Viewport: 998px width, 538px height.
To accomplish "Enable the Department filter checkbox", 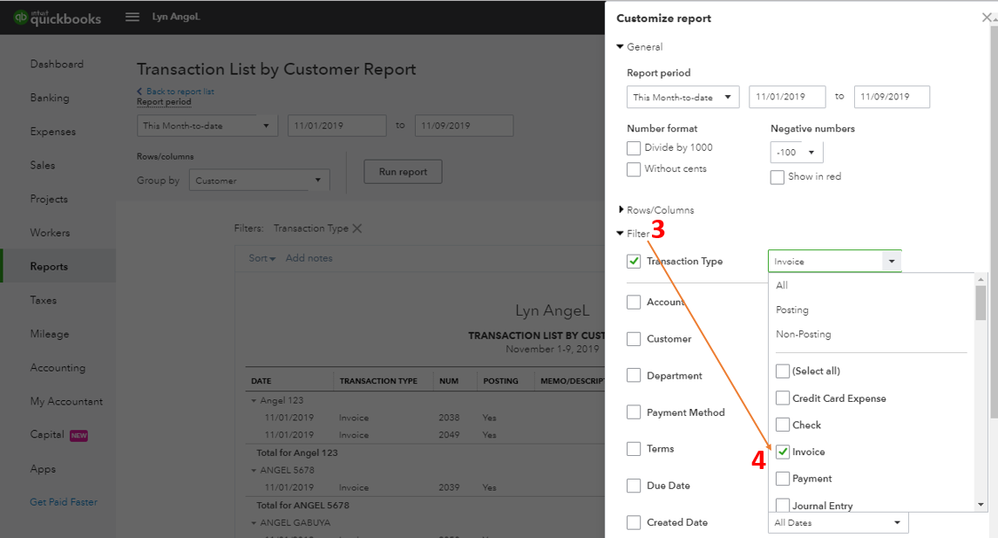I will [633, 376].
